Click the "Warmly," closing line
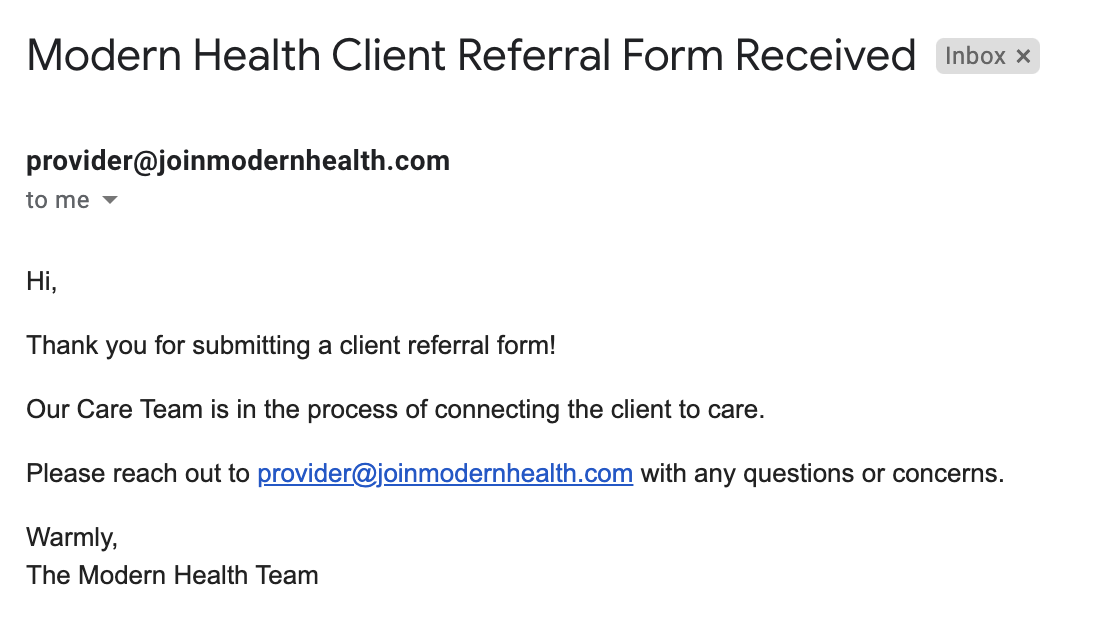This screenshot has width=1116, height=636. click(x=72, y=538)
